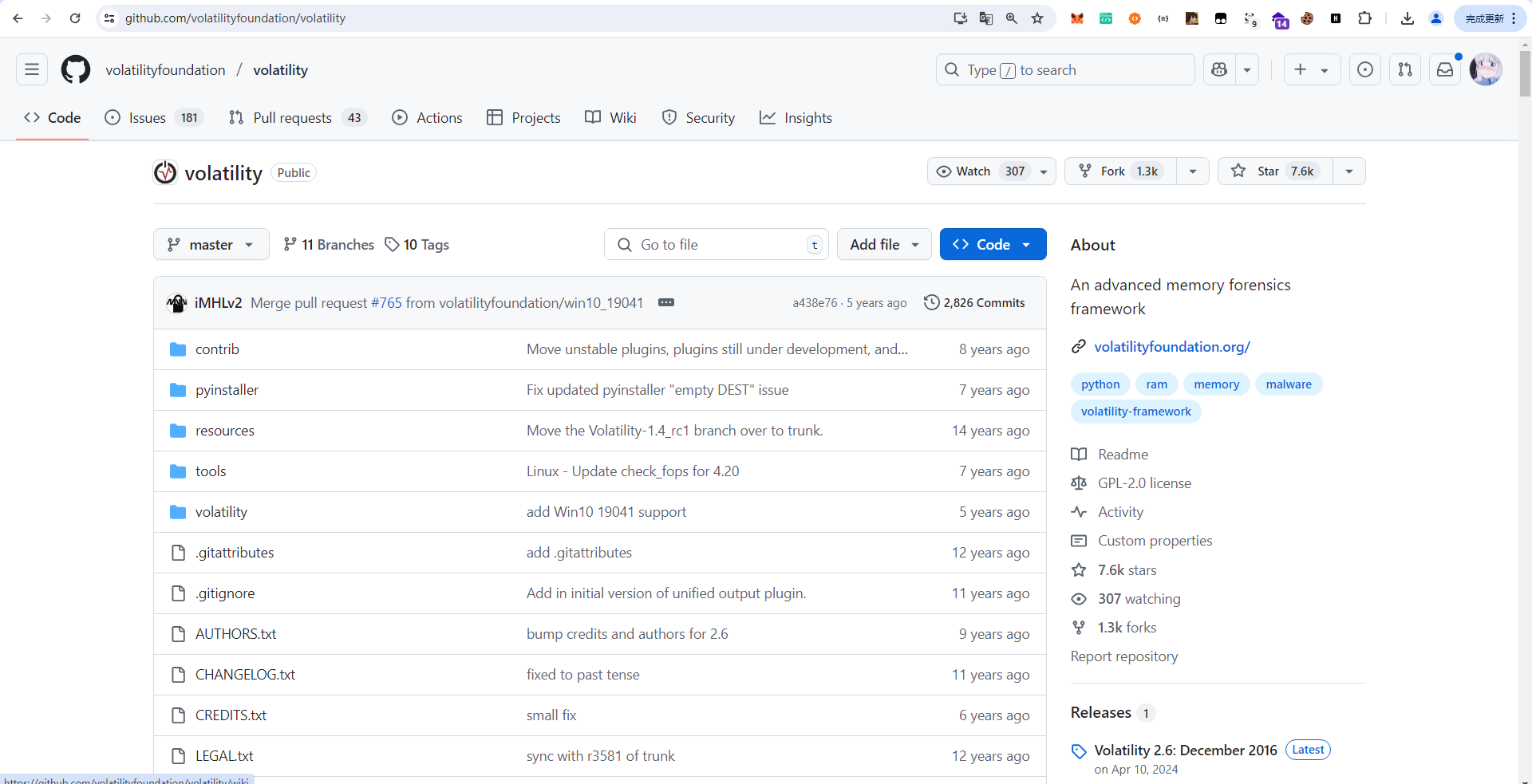Expand the Add file dropdown
1532x784 pixels.
884,244
